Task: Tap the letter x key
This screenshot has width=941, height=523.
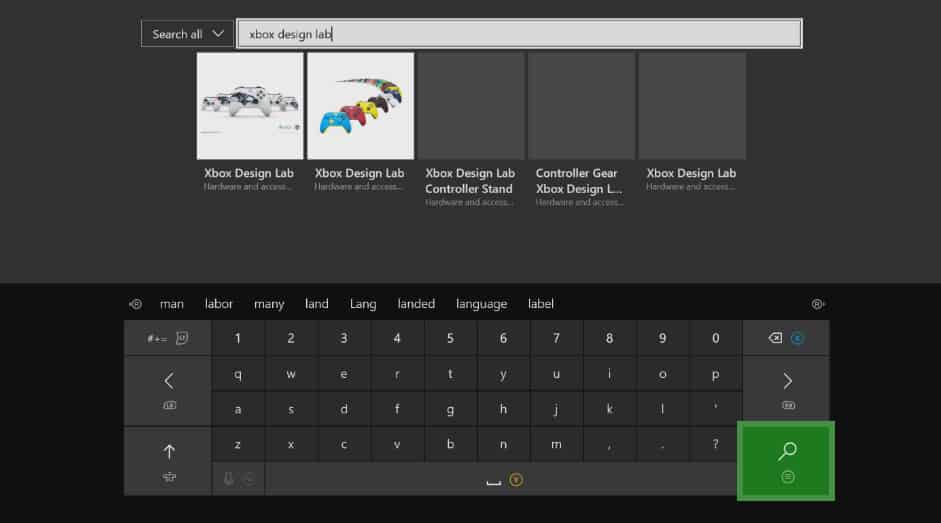Action: click(291, 444)
